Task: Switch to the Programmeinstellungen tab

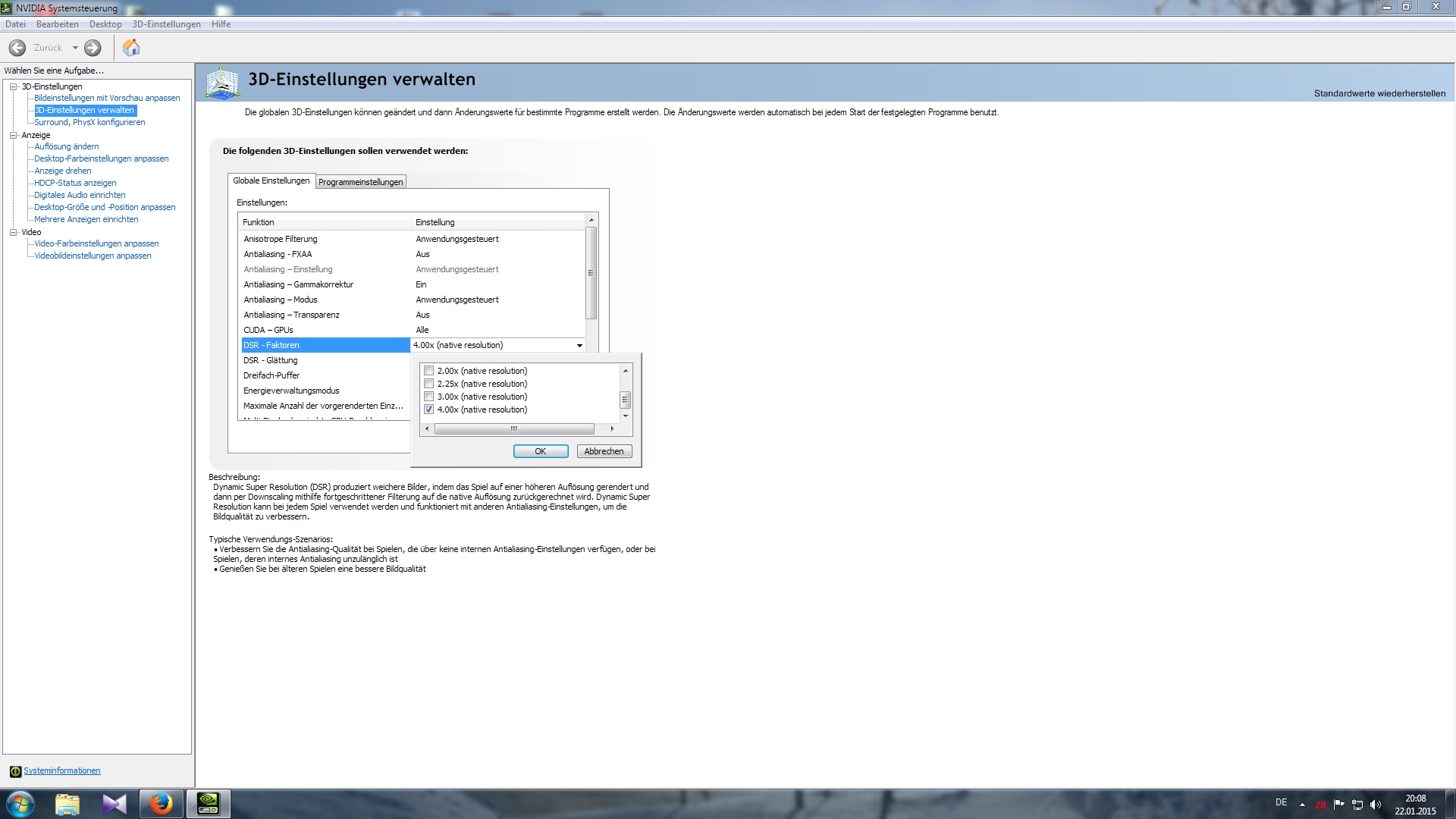Action: [x=360, y=182]
